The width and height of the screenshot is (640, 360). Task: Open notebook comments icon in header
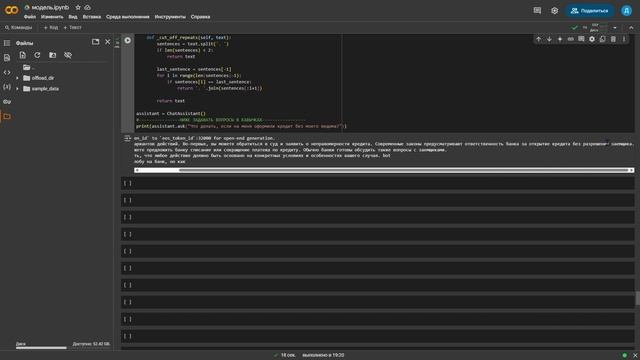(537, 11)
